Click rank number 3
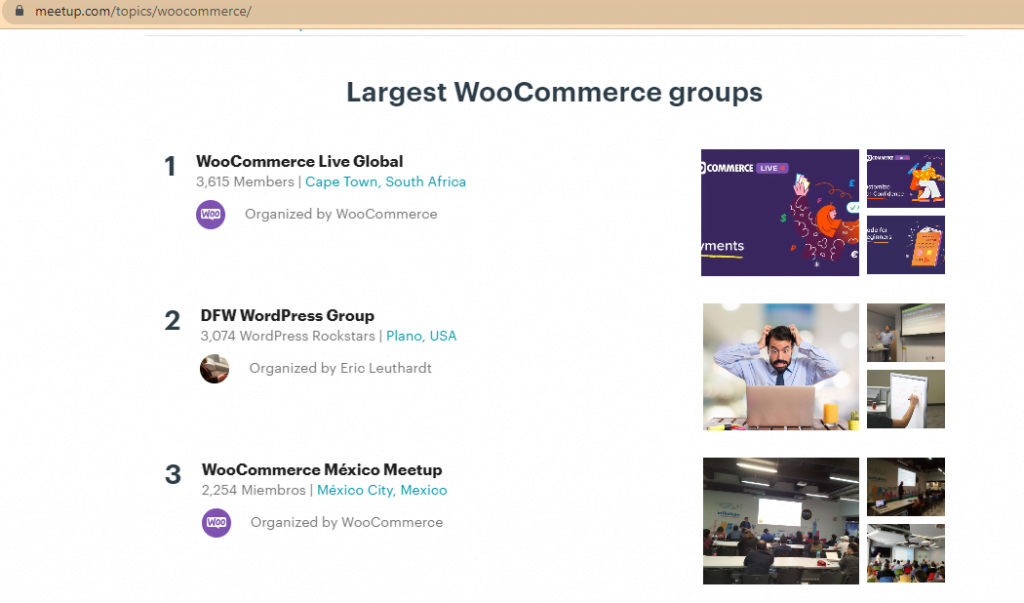 pos(173,475)
